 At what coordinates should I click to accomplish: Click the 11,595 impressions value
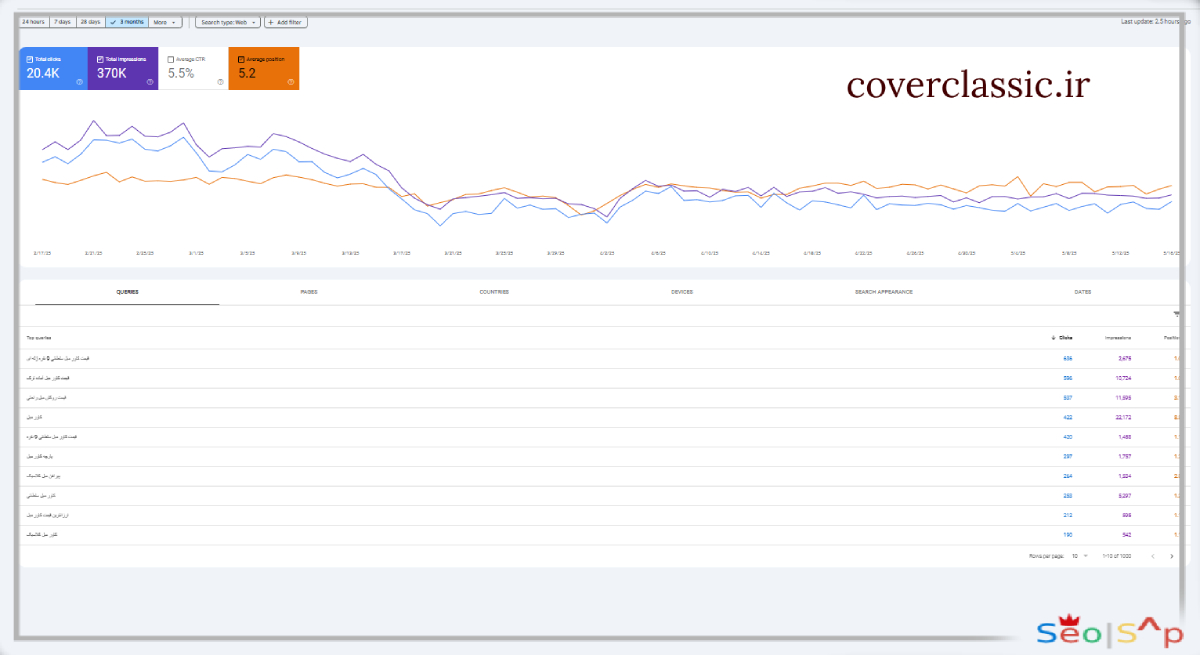click(x=1123, y=397)
